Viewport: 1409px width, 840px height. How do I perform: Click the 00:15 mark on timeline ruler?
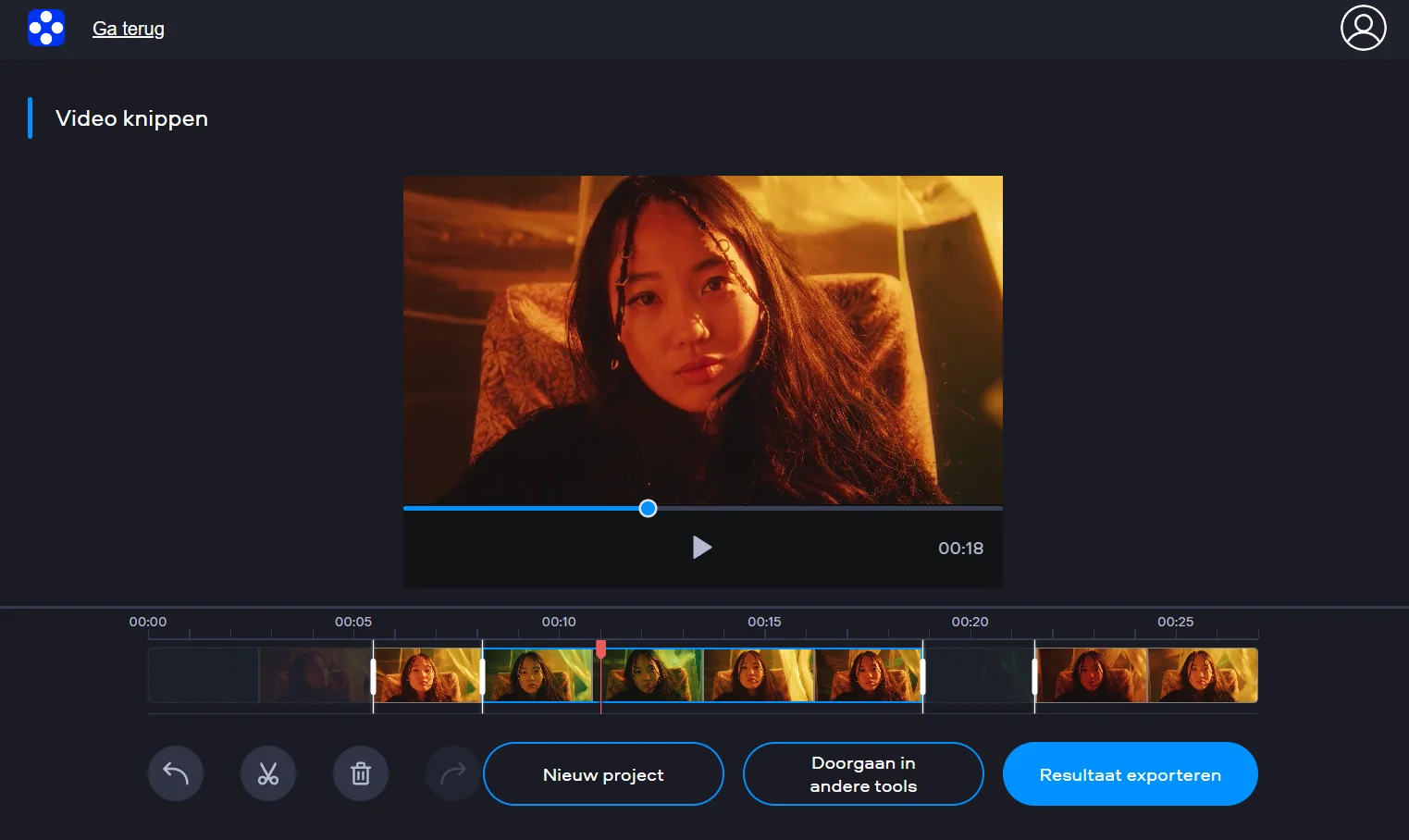tap(764, 623)
